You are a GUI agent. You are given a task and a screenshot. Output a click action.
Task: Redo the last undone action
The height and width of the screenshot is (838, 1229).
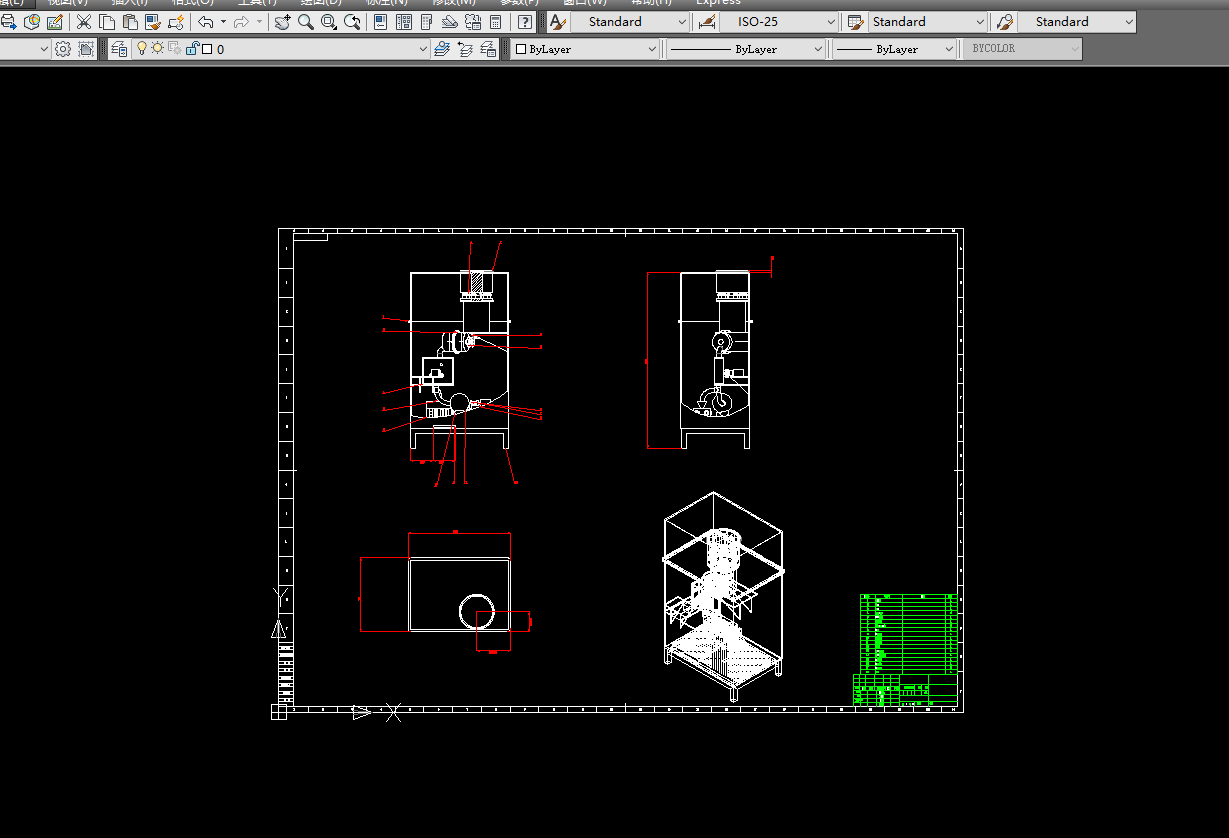point(241,22)
